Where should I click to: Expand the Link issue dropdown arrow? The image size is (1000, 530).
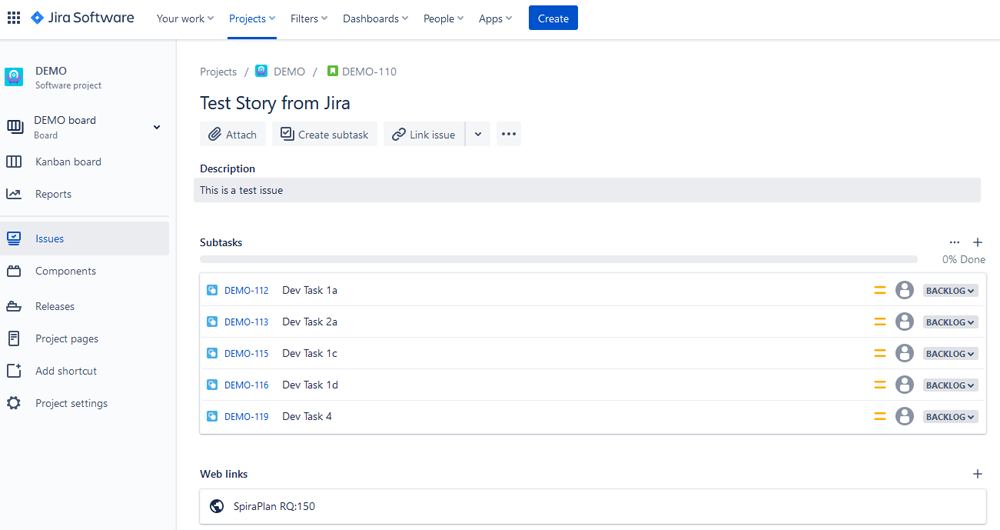point(478,134)
